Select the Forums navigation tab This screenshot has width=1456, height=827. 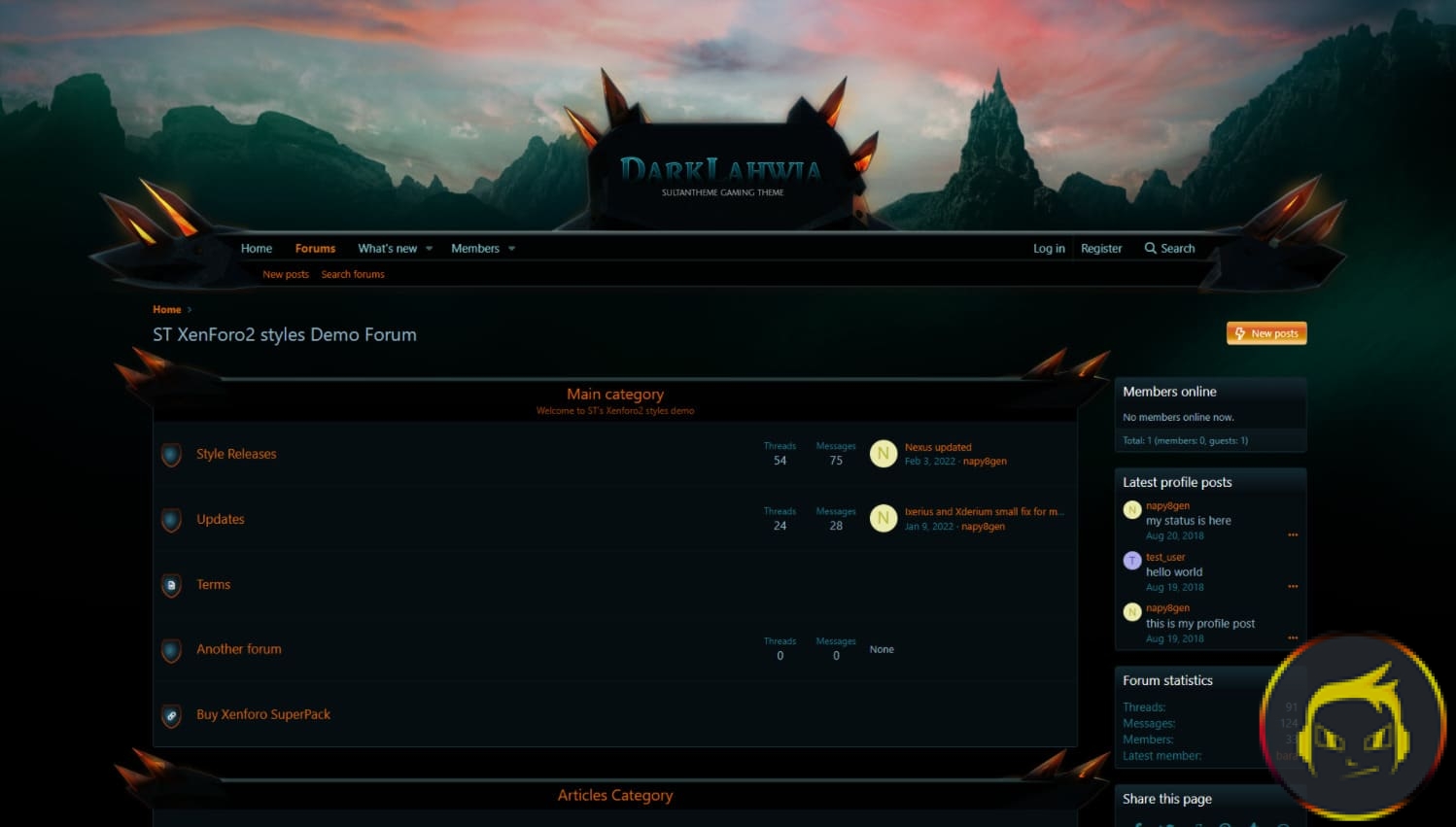pyautogui.click(x=315, y=249)
